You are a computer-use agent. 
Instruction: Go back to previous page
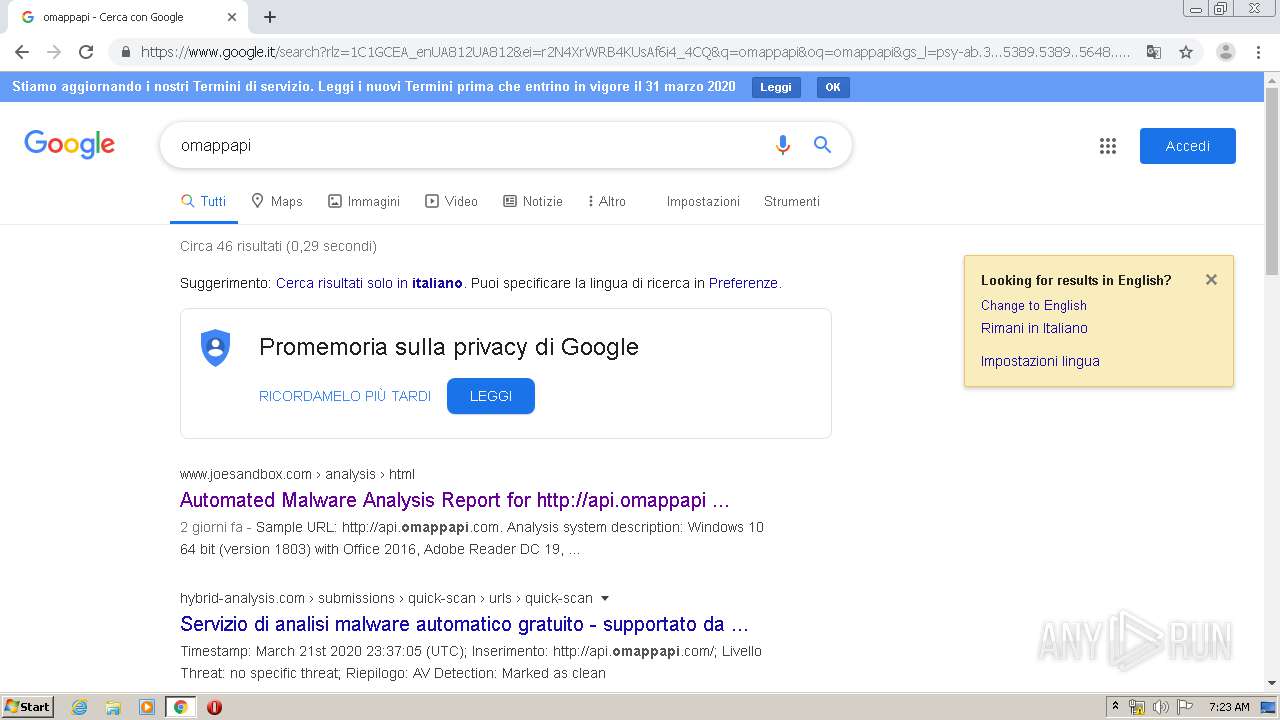pyautogui.click(x=22, y=52)
